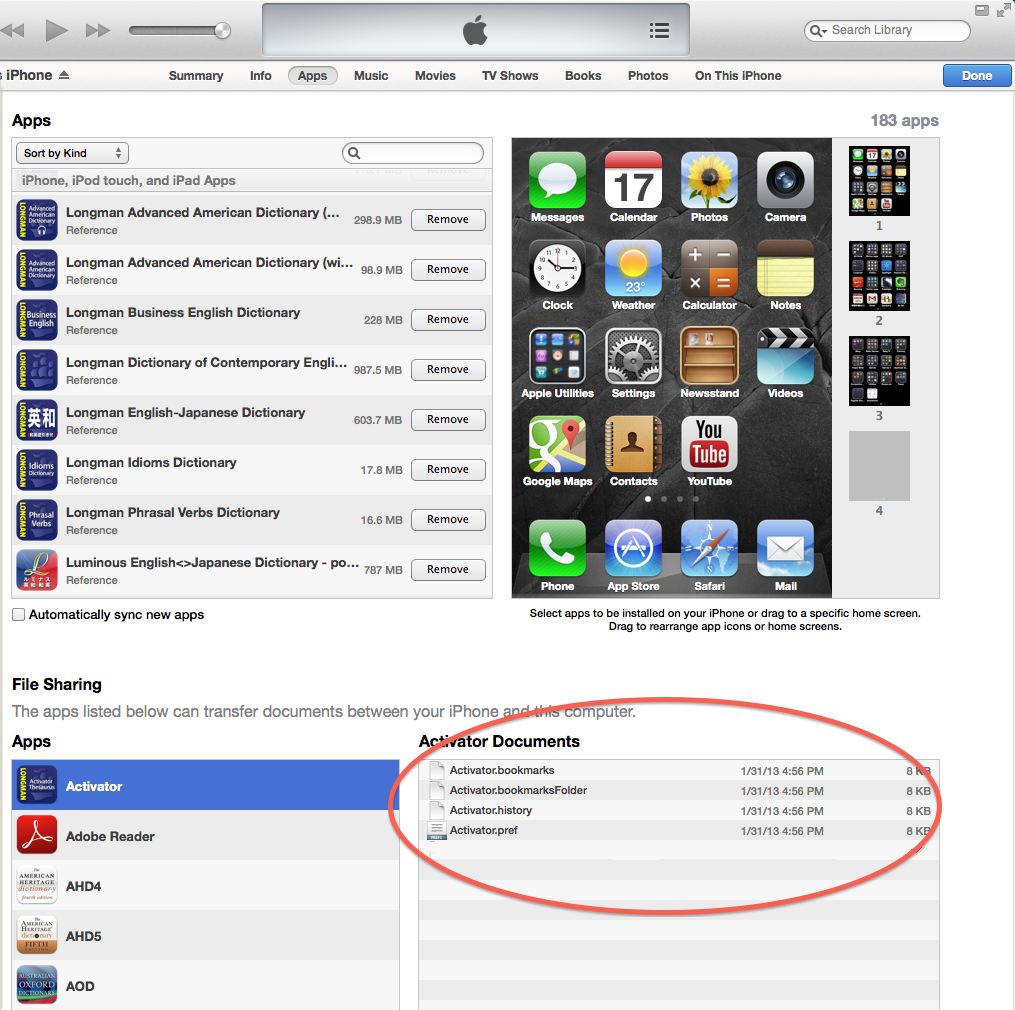
Task: Click the Contacts app icon
Action: tap(633, 444)
